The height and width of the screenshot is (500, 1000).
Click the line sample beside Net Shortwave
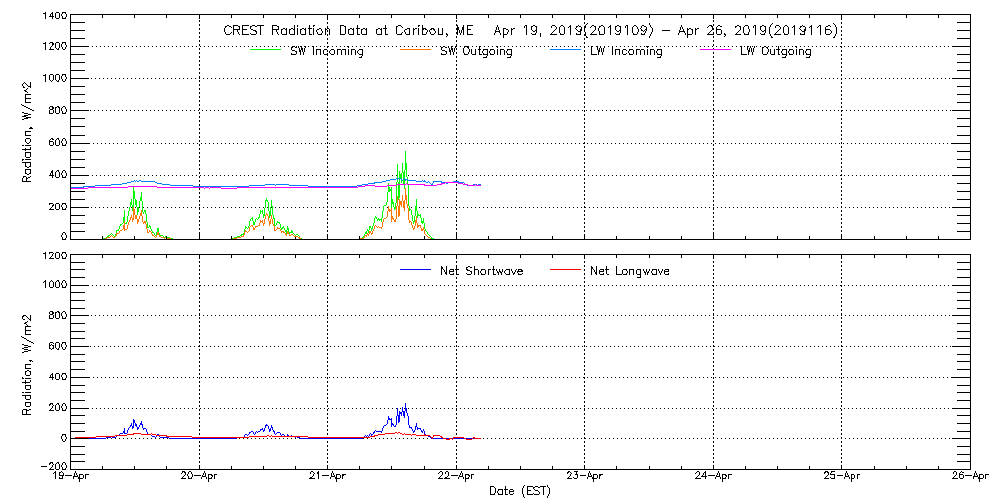tap(415, 271)
